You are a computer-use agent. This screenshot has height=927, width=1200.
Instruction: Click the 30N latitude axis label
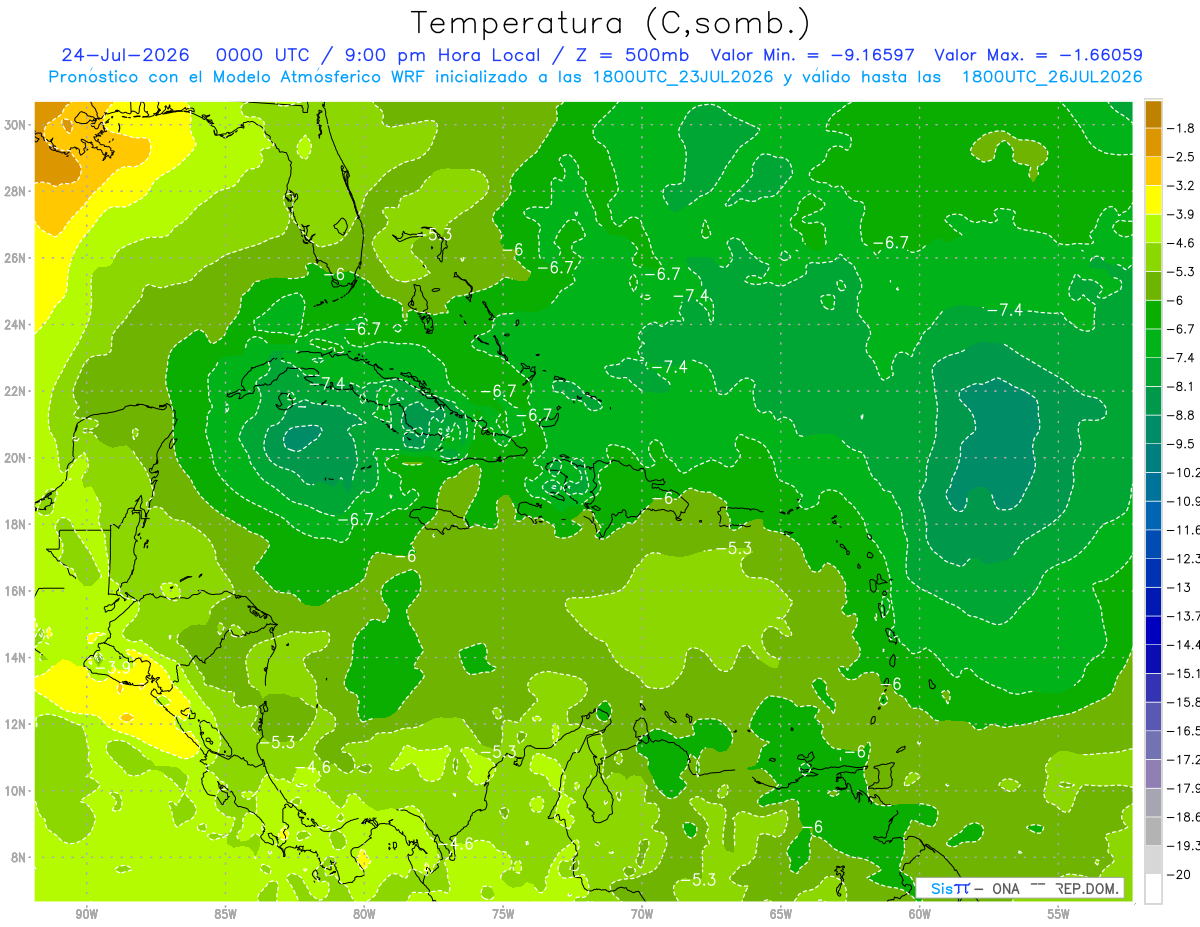pos(17,125)
